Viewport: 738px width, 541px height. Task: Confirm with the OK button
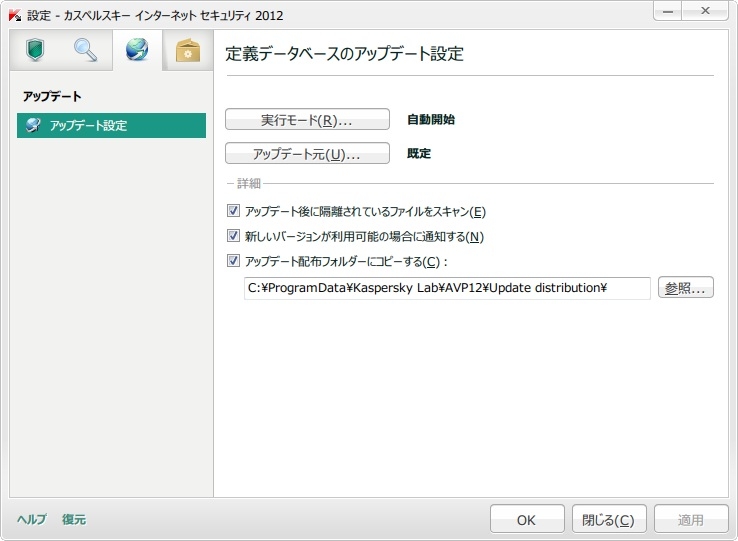tap(527, 519)
